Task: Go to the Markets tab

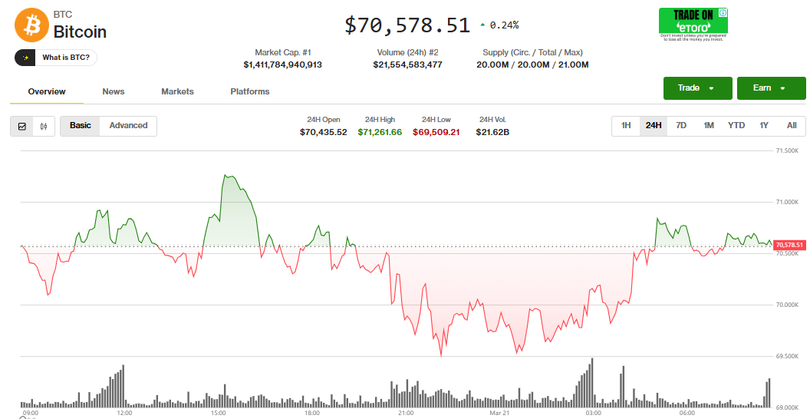Action: coord(177,92)
